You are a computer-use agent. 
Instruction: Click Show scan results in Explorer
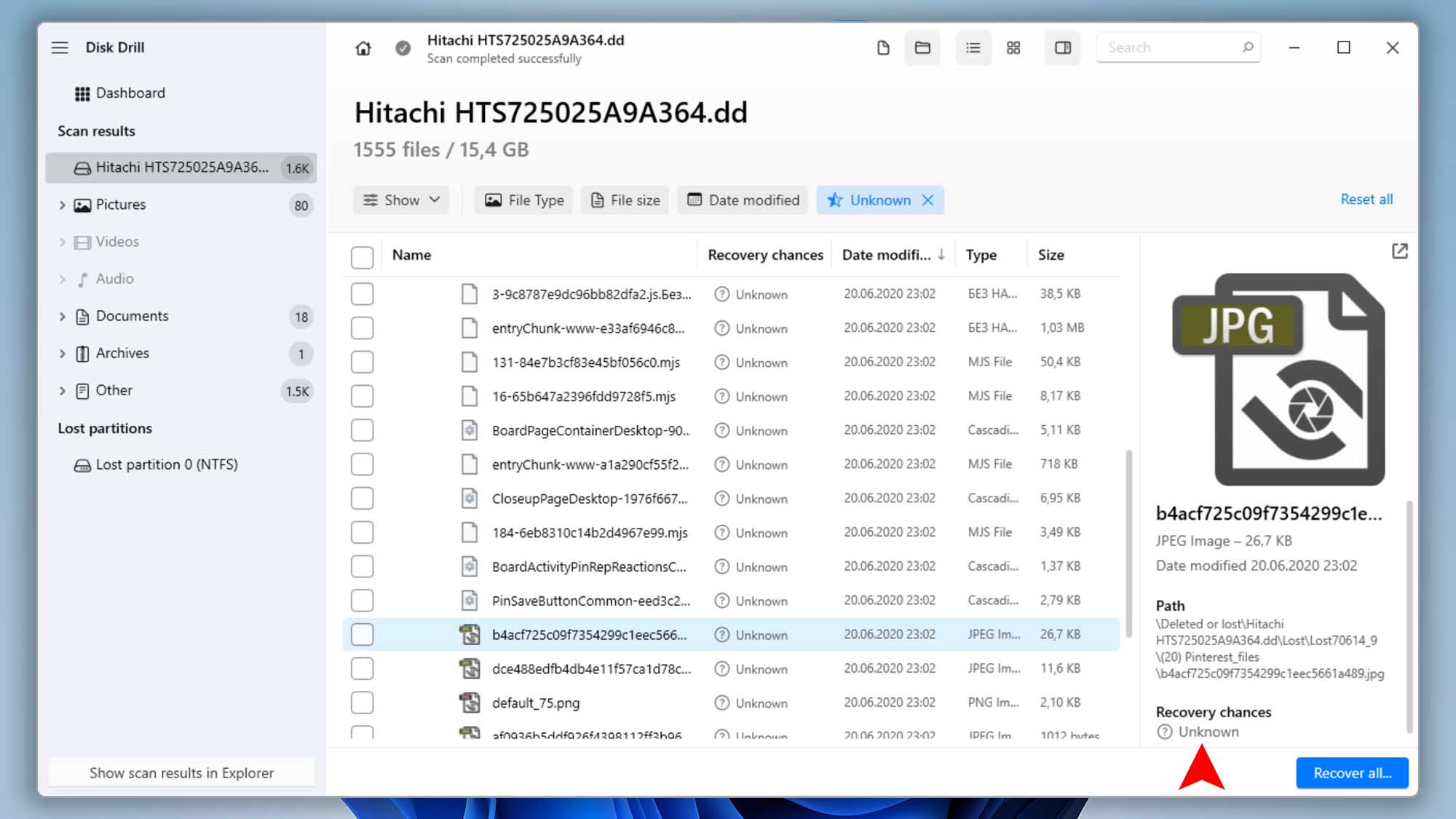click(181, 773)
